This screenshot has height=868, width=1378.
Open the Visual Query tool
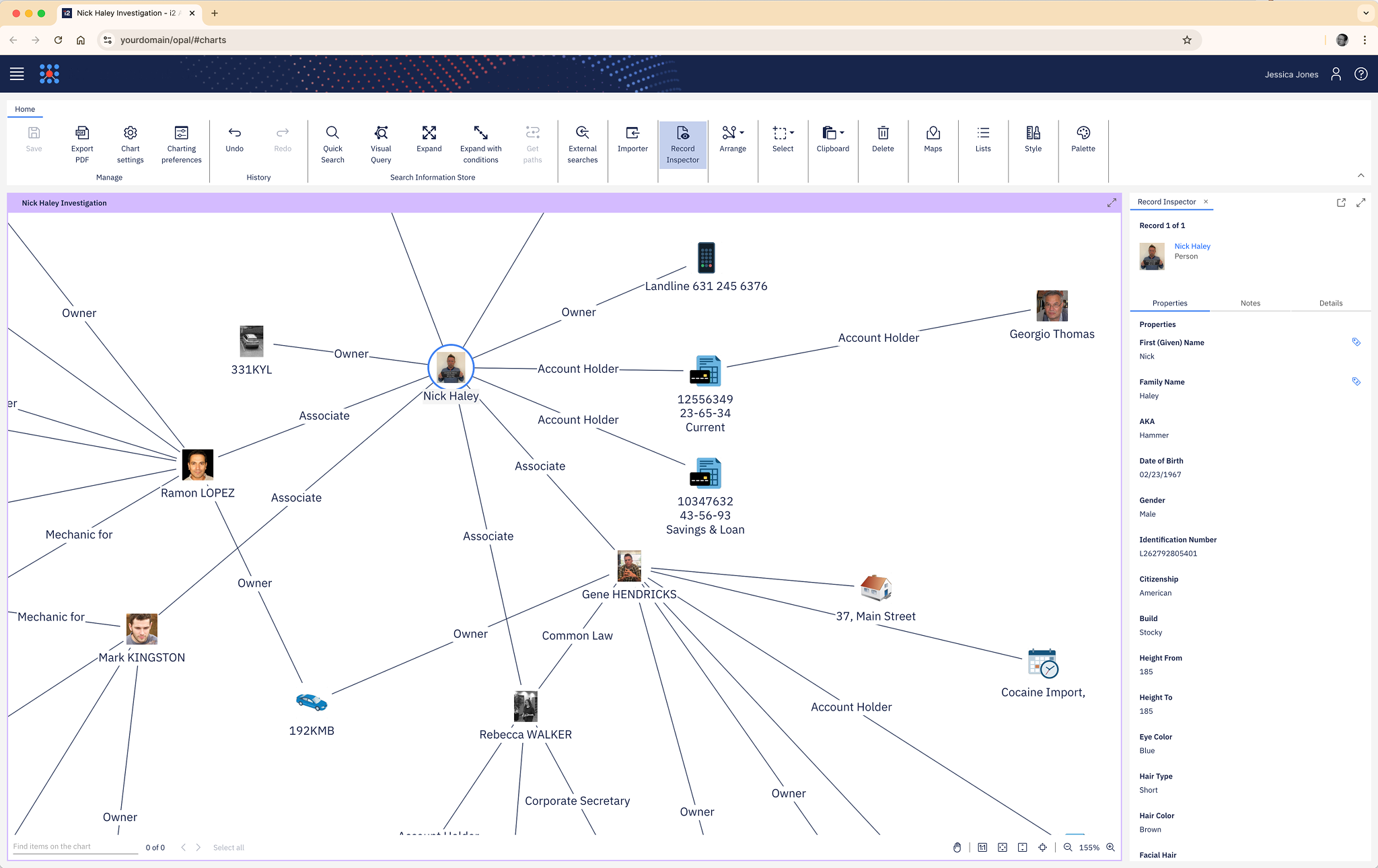tap(381, 144)
